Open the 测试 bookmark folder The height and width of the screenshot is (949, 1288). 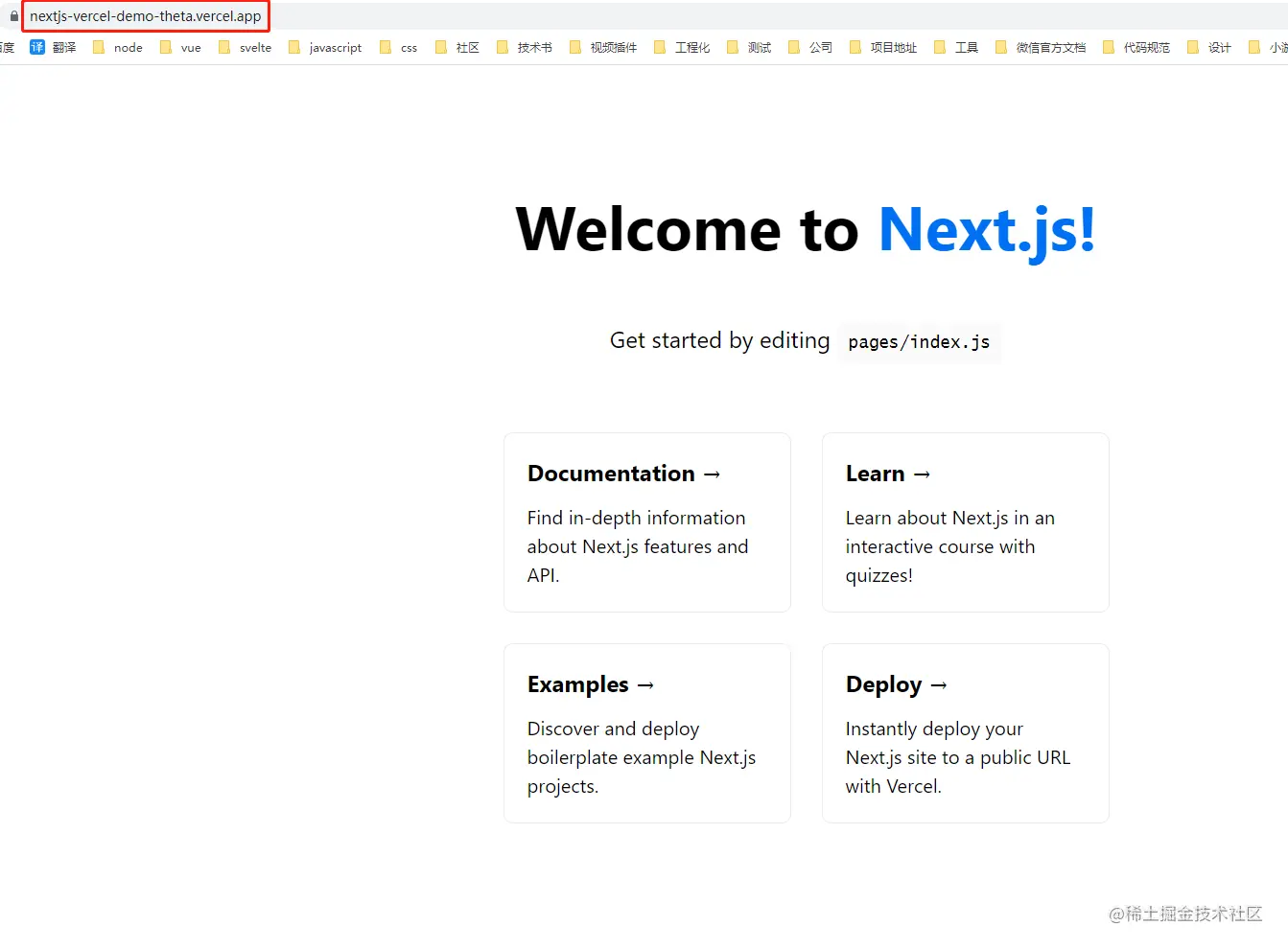pos(749,47)
